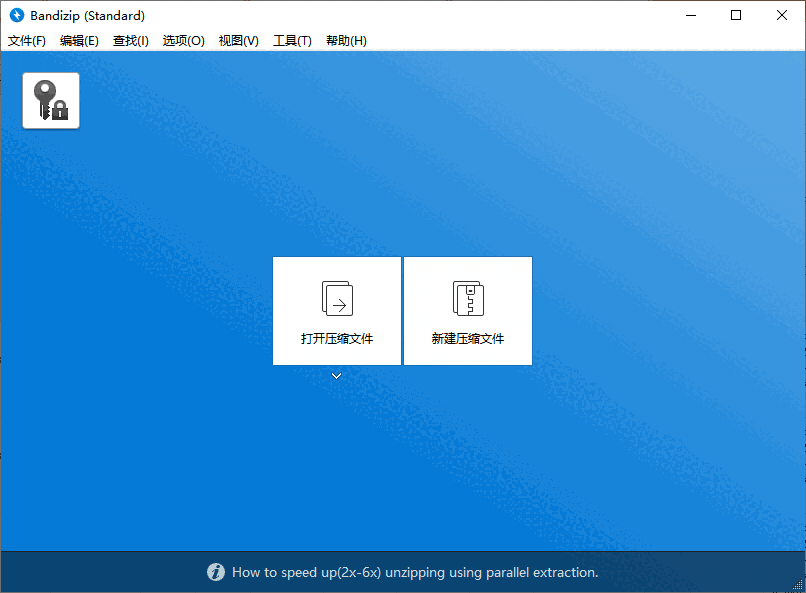
Task: Open the 查找 menu
Action: (x=130, y=40)
